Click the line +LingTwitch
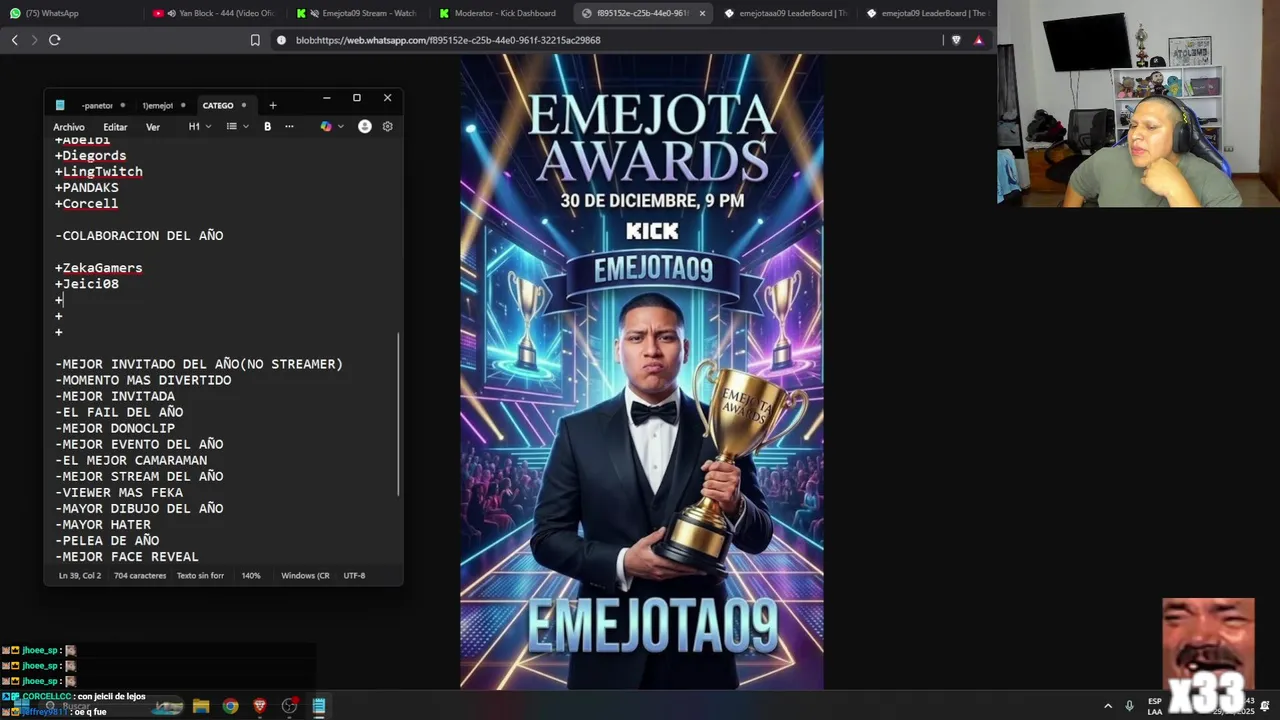1280x720 pixels. [98, 172]
